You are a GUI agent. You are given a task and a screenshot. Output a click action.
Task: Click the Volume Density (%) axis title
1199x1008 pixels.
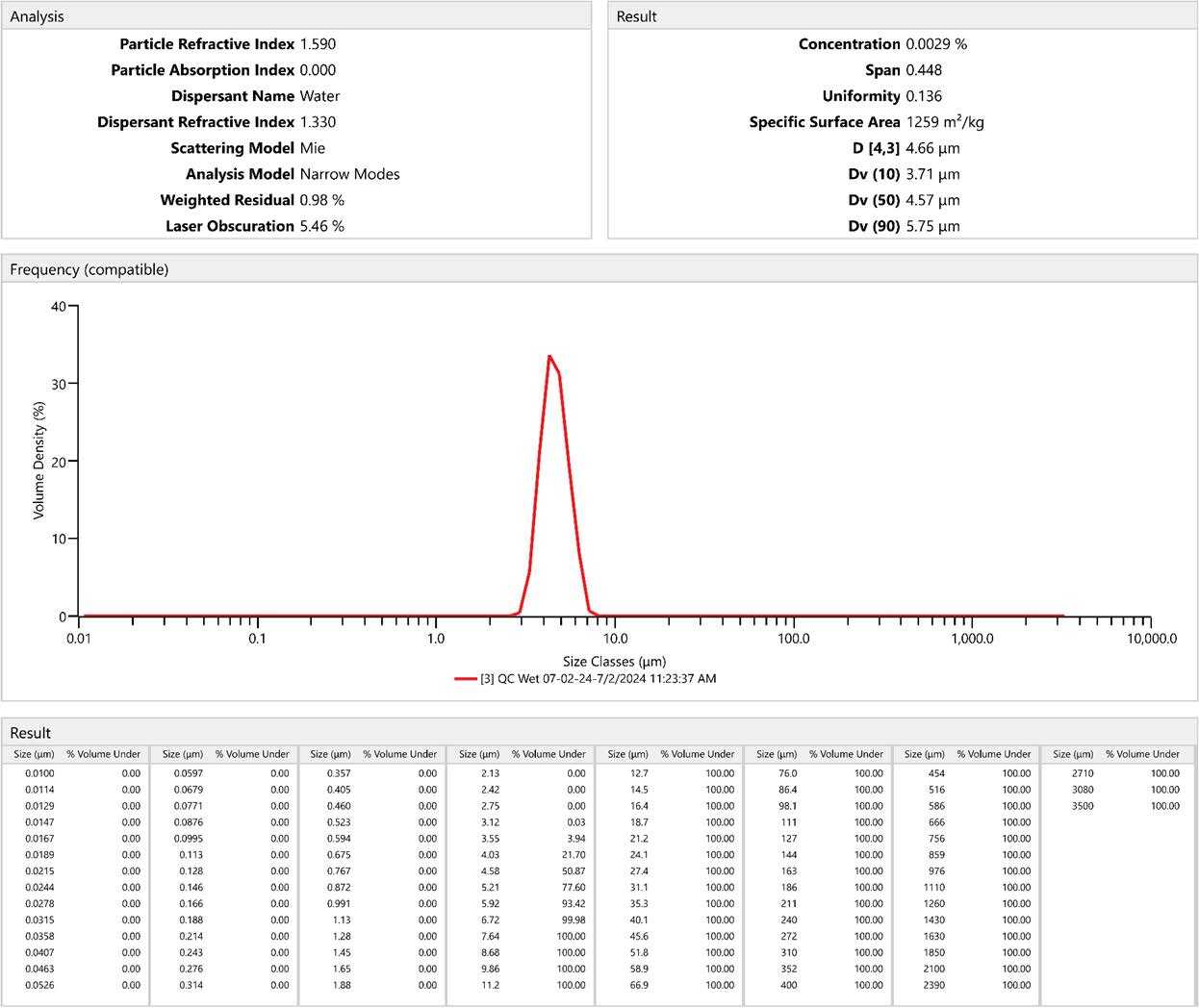[x=39, y=461]
